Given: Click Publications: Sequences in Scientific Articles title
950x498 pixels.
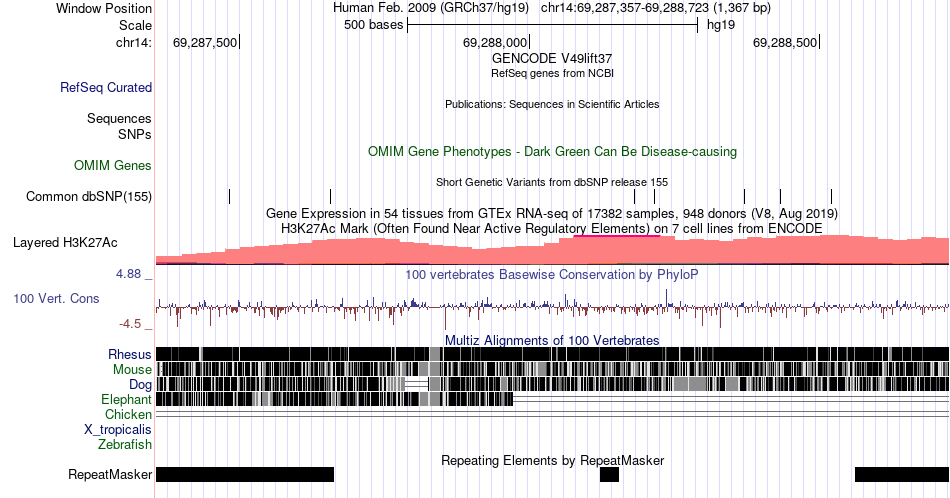Looking at the screenshot, I should coord(552,104).
